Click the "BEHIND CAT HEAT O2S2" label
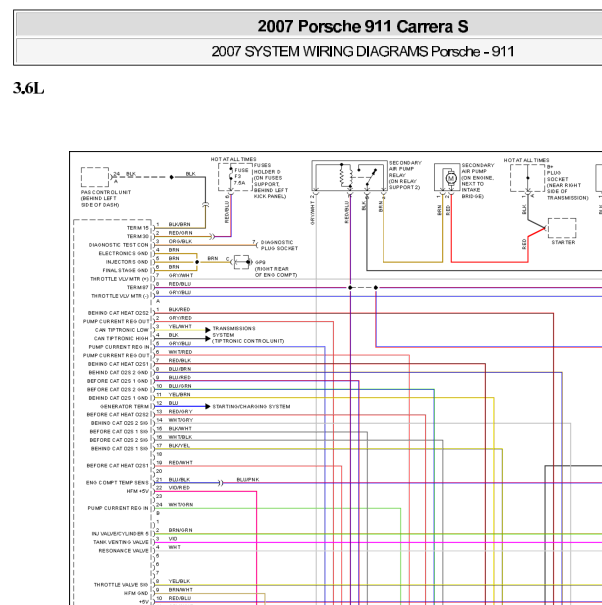The height and width of the screenshot is (605, 602). click(118, 313)
